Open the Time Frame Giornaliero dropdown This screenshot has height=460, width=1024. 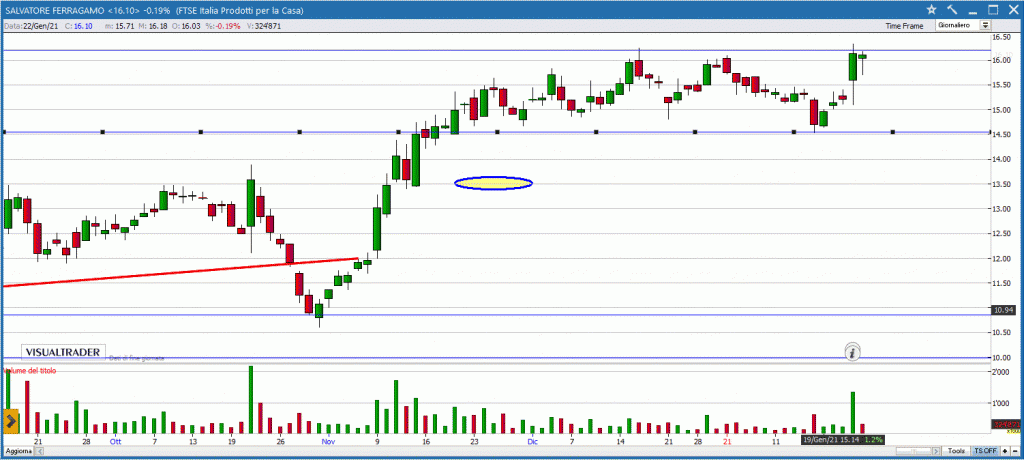point(985,25)
